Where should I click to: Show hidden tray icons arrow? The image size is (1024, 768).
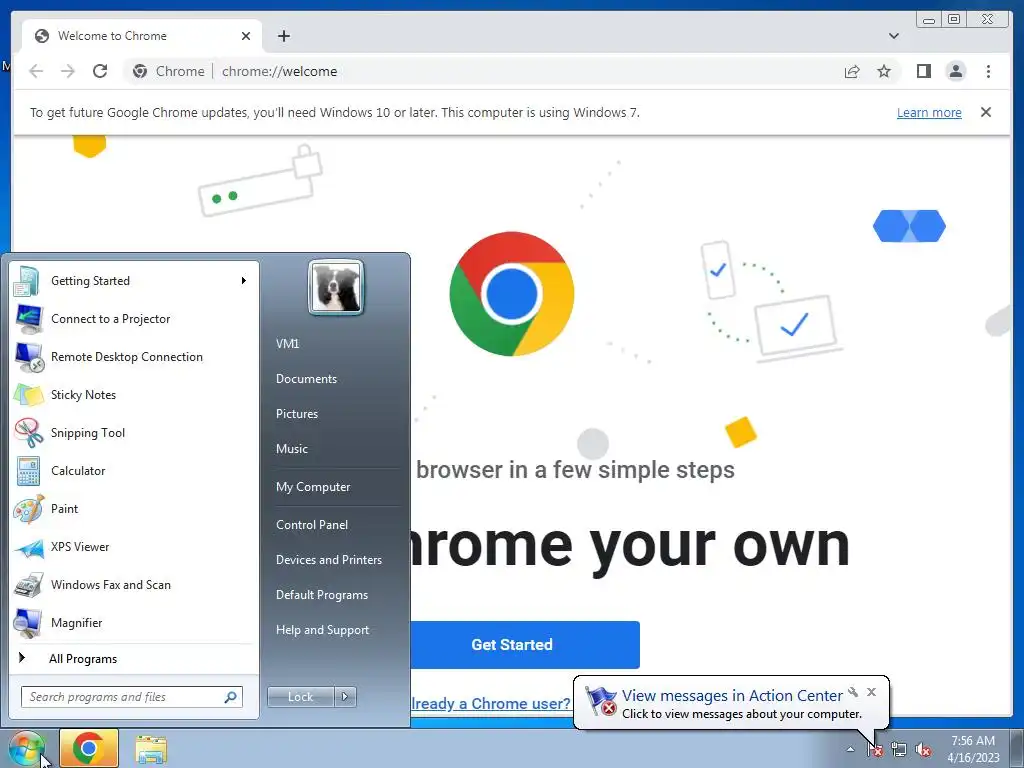[x=850, y=749]
